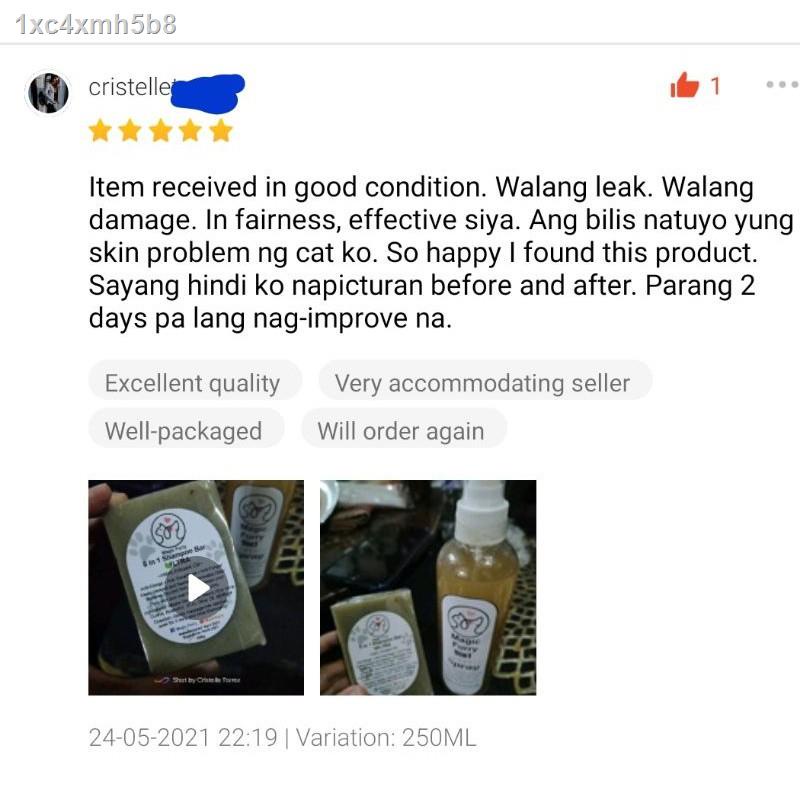Open the three-dots more options menu
Image resolution: width=800 pixels, height=800 pixels.
point(782,85)
